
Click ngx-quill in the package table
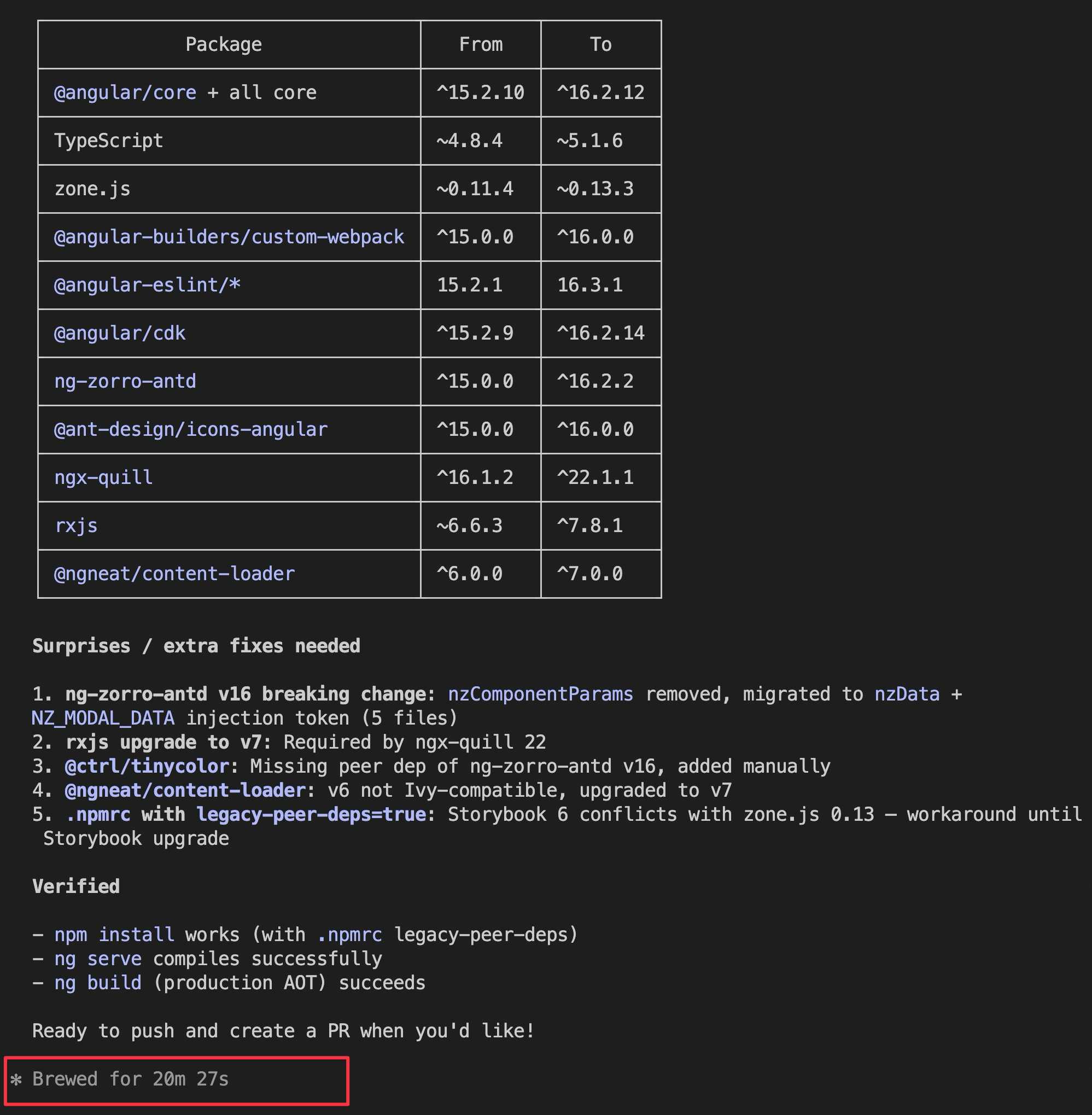tap(103, 478)
